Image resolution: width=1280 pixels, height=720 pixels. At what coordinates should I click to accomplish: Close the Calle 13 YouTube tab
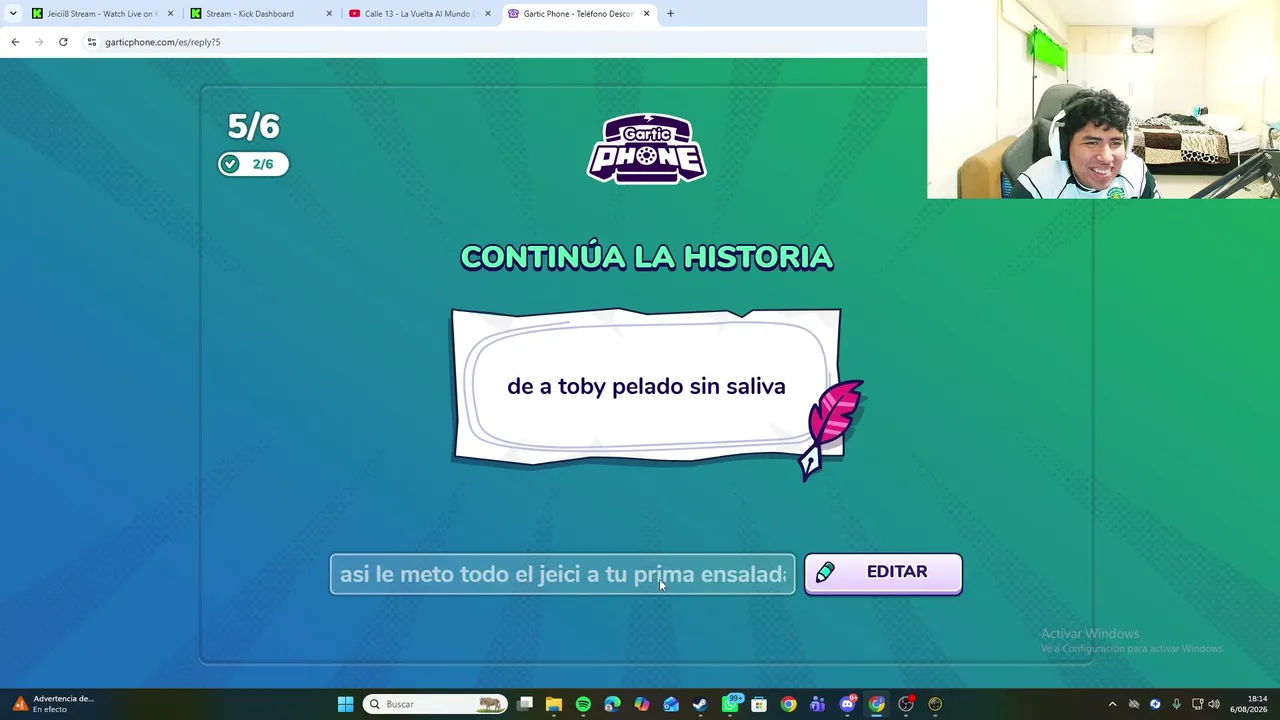point(488,14)
